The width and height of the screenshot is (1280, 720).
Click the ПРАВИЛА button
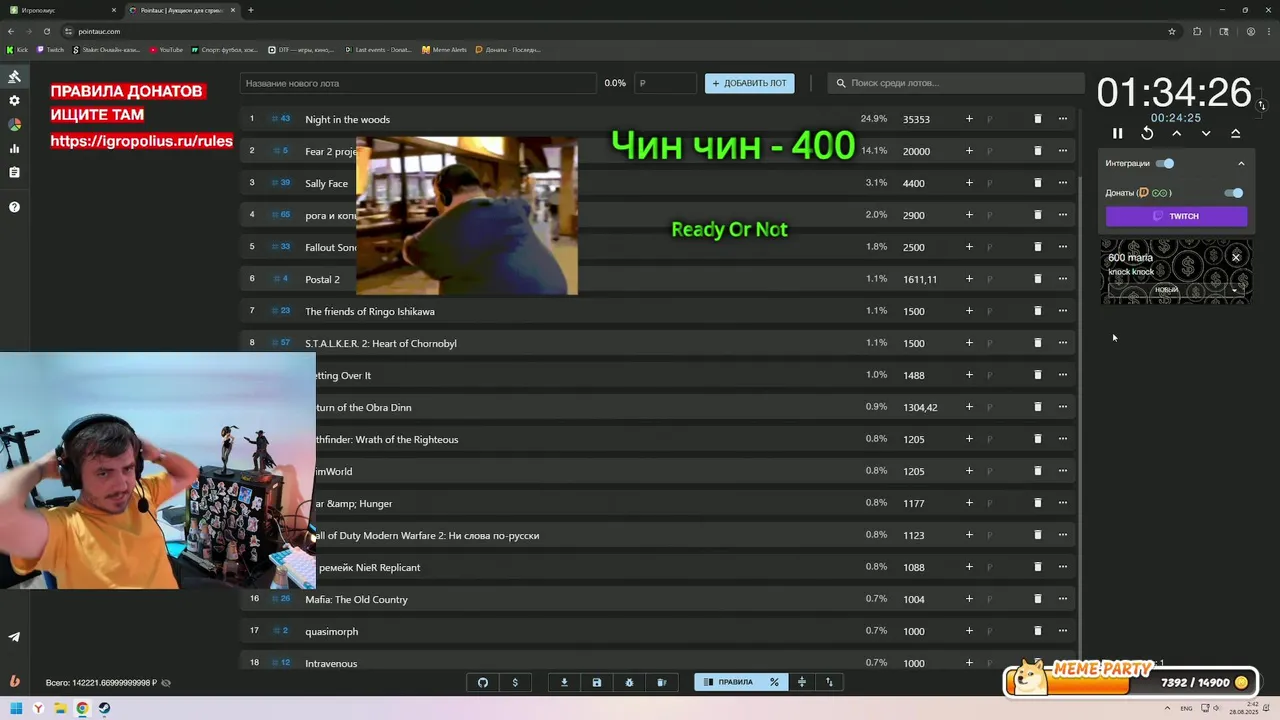coord(729,682)
